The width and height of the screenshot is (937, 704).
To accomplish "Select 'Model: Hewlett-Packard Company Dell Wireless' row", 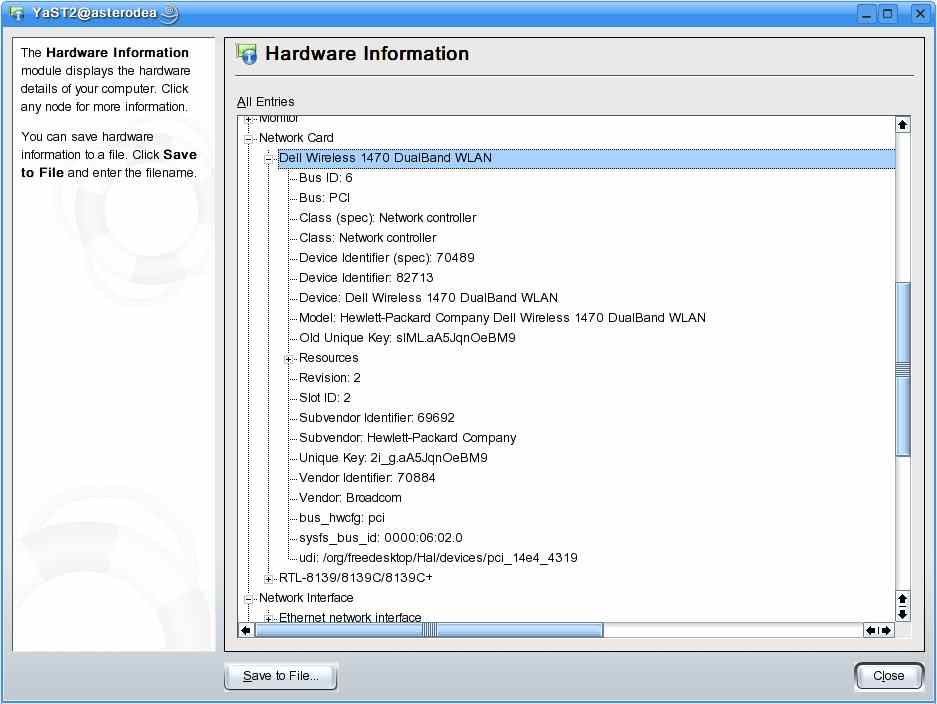I will coord(502,318).
